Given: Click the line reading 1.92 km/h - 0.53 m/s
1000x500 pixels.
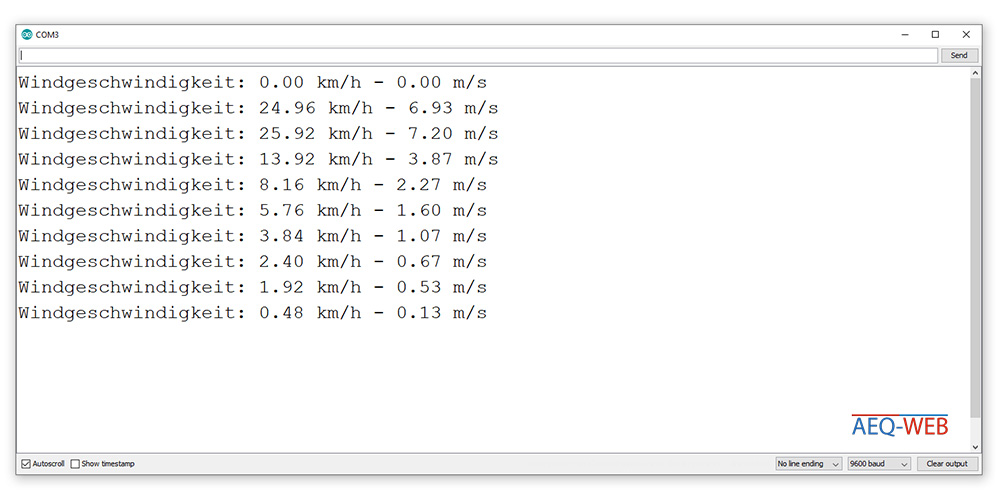Looking at the screenshot, I should coord(253,287).
